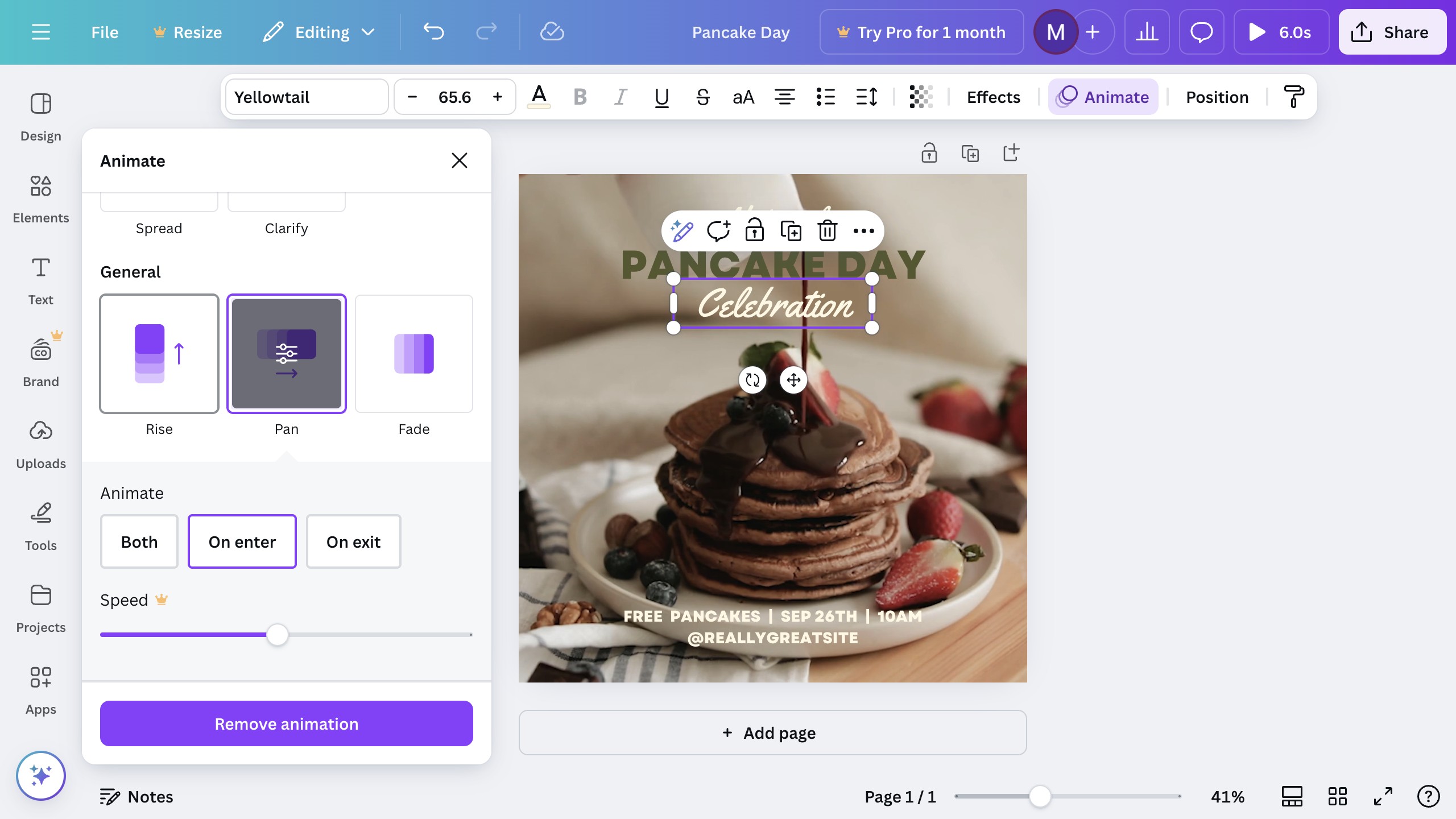Click the 65.6 font size field
The image size is (1456, 819).
455,97
